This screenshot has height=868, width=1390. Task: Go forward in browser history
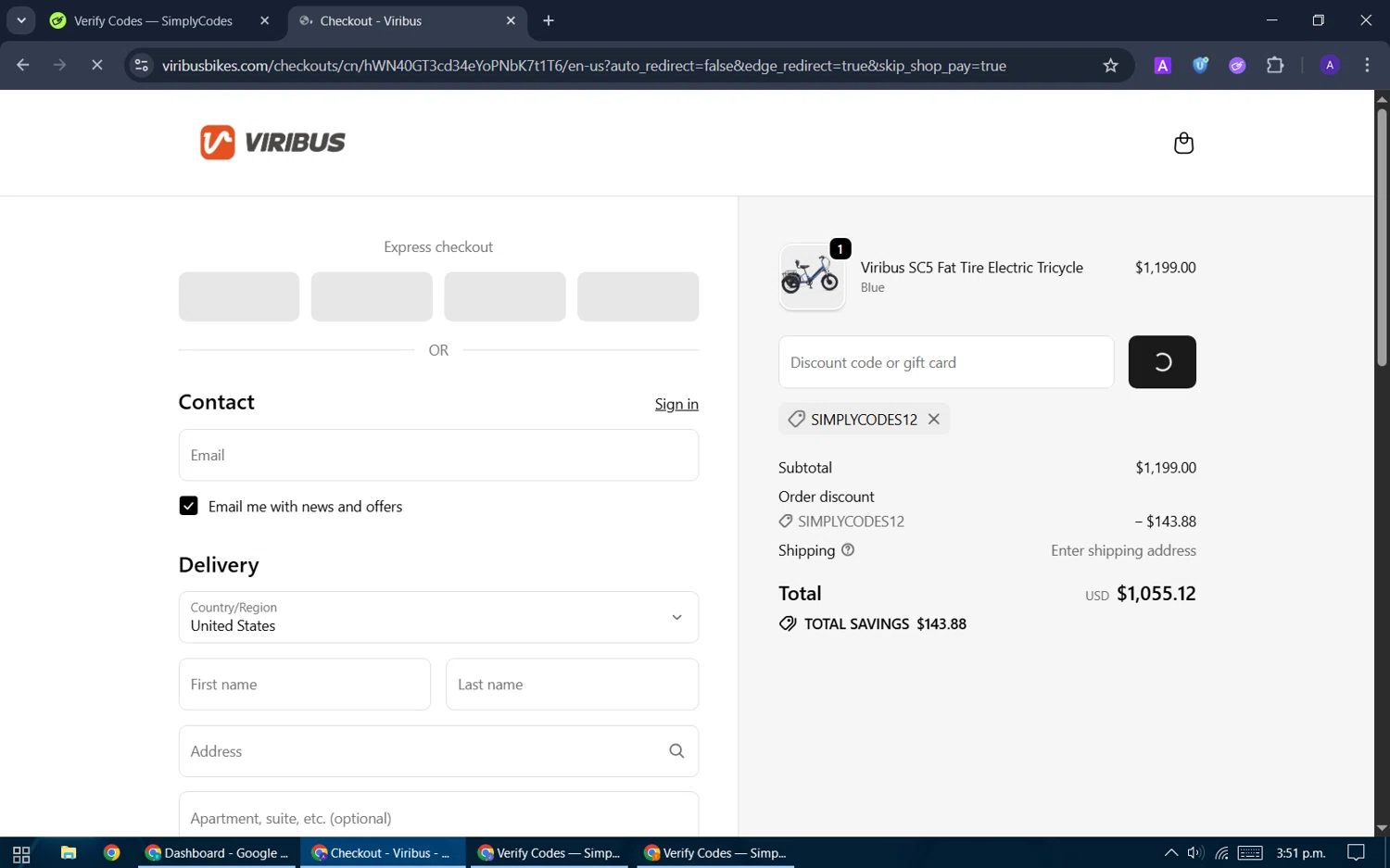[x=59, y=66]
